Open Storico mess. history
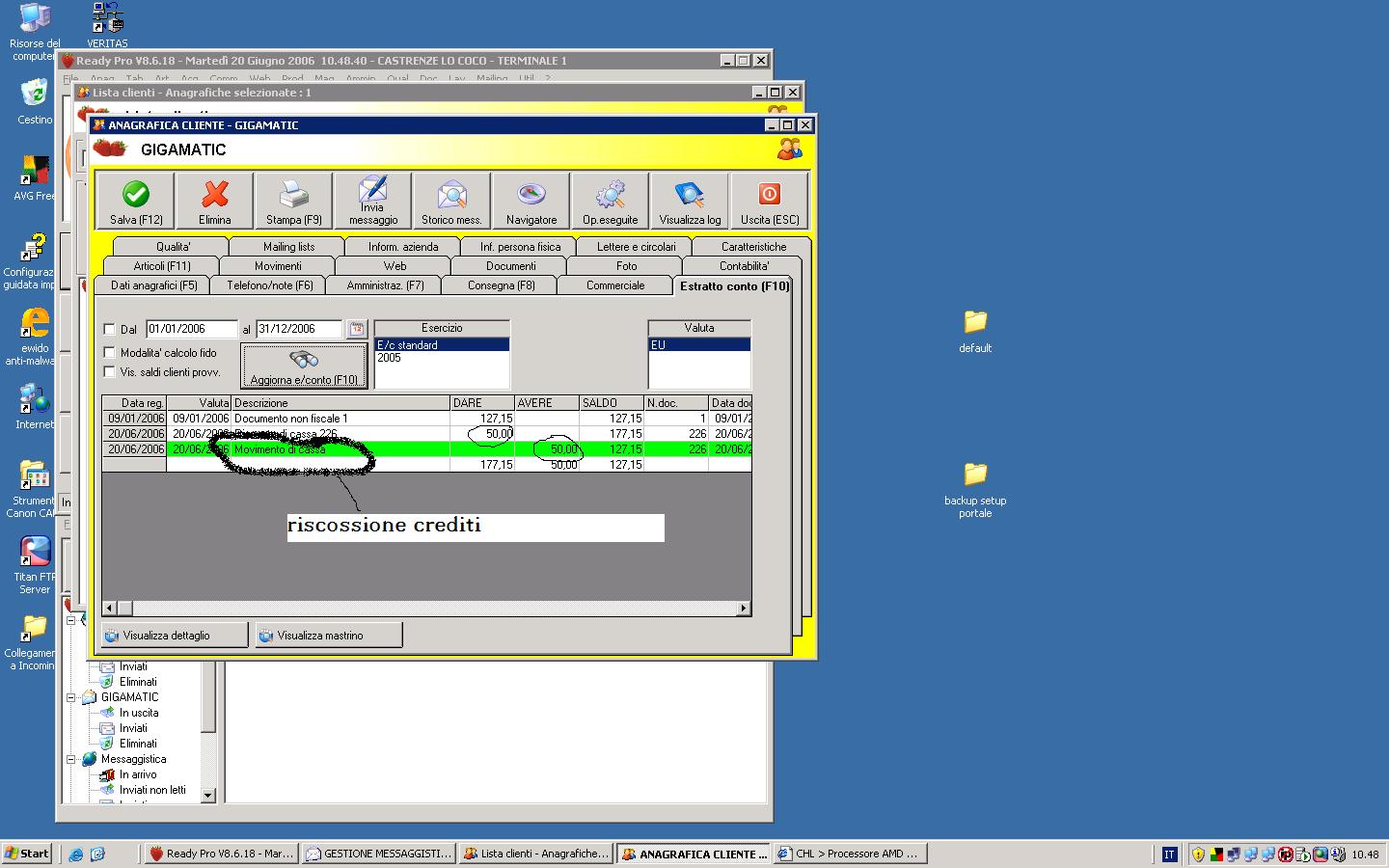Image resolution: width=1389 pixels, height=868 pixels. click(x=452, y=202)
